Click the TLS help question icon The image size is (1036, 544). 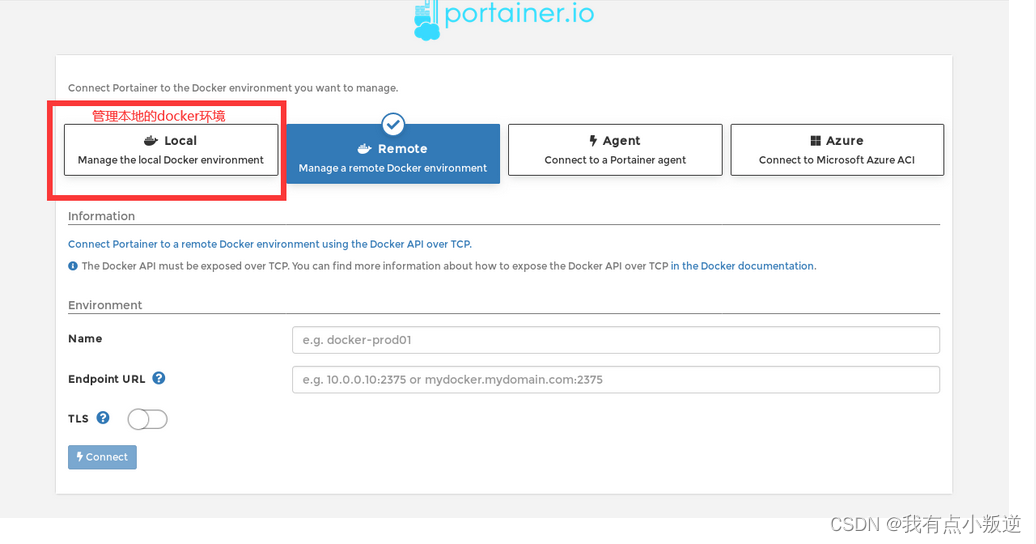point(103,418)
